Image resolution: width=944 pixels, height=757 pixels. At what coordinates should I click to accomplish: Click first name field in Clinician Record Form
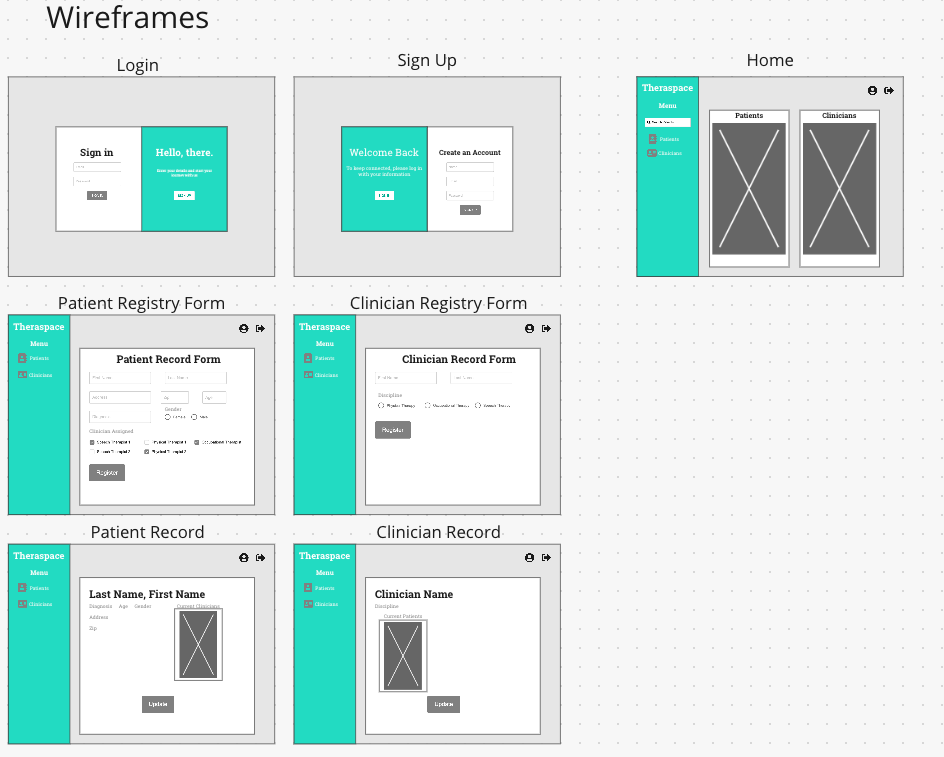click(x=406, y=378)
